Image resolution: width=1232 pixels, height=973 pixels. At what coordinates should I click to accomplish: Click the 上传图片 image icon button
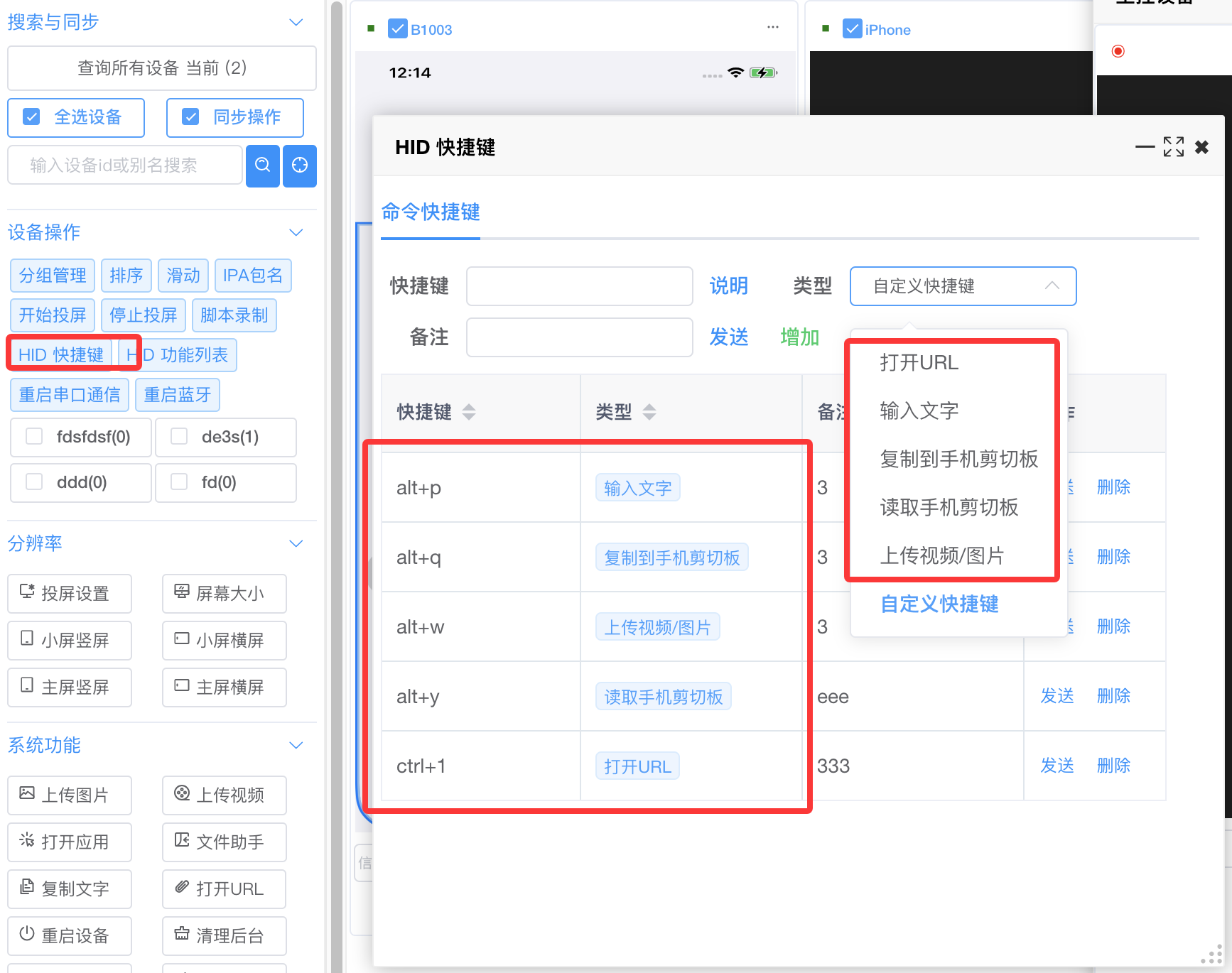[x=70, y=795]
